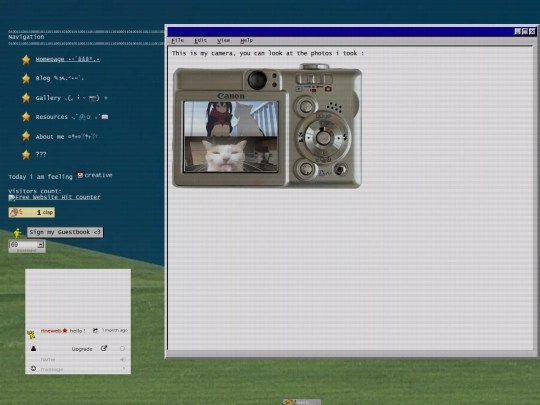Click the pop-out icon next to Upgrade
This screenshot has height=405, width=540.
(x=104, y=349)
